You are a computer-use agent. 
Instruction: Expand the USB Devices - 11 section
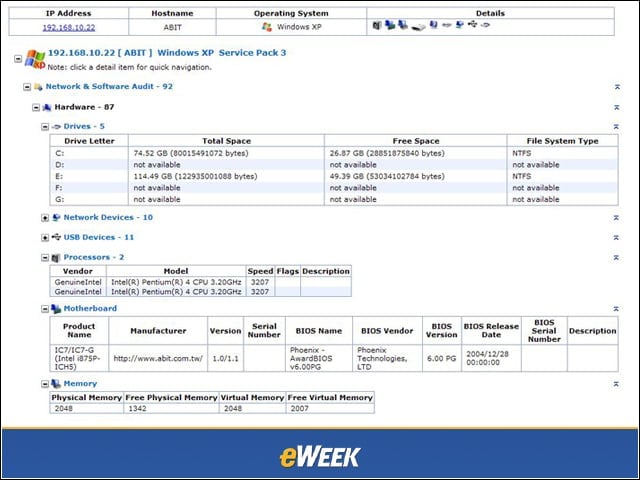pos(45,238)
